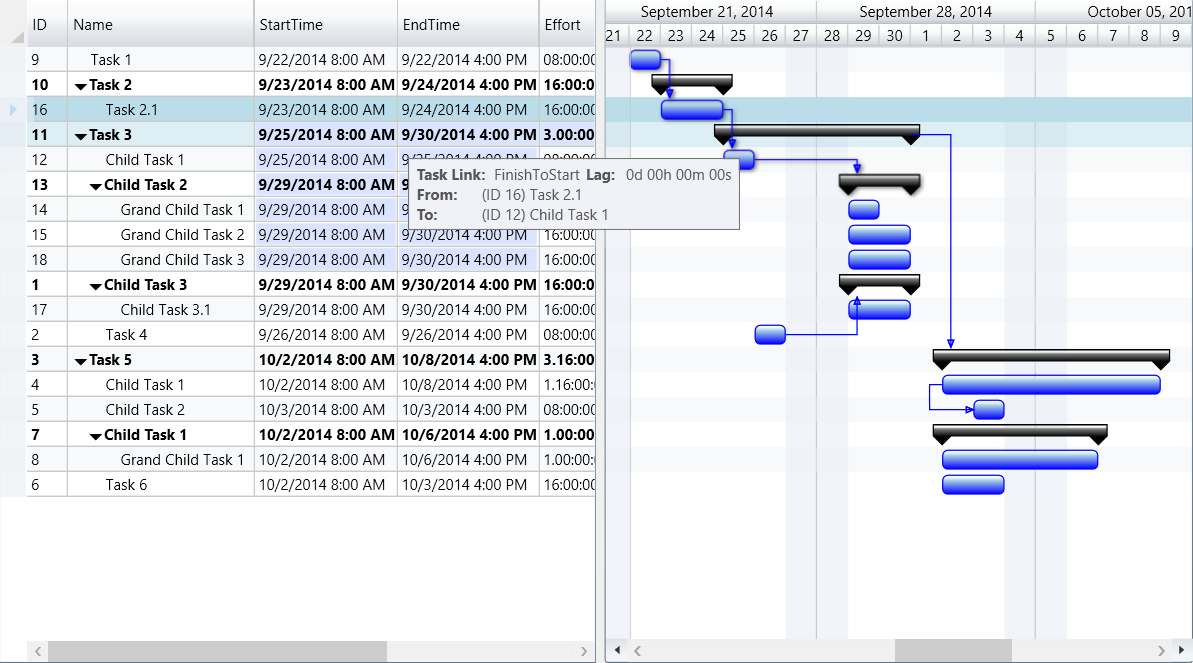Click chart scrollbar solid left arrow
The height and width of the screenshot is (663, 1193).
click(617, 651)
